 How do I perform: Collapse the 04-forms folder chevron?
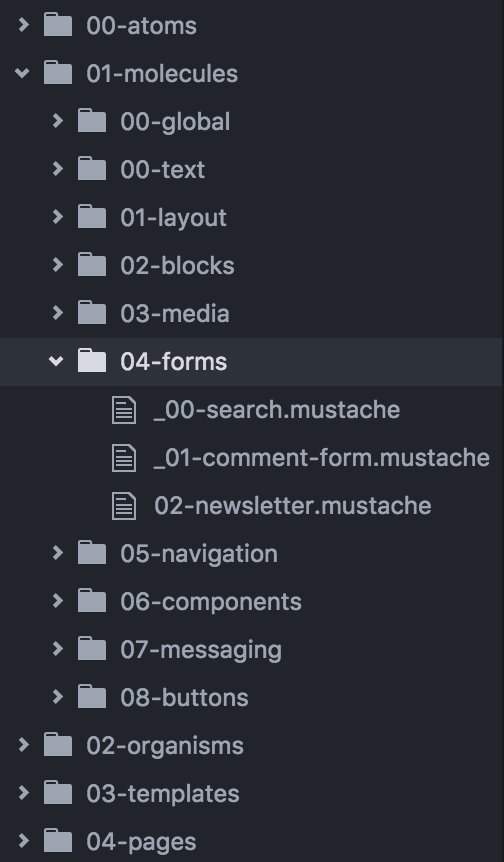pyautogui.click(x=56, y=361)
